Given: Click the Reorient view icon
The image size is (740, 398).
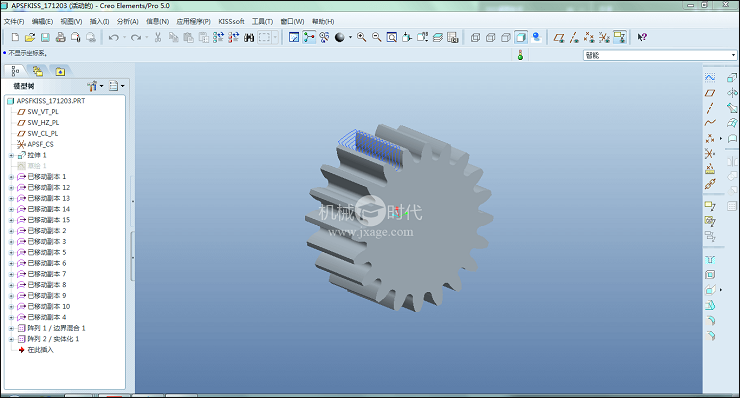Looking at the screenshot, I should 407,37.
